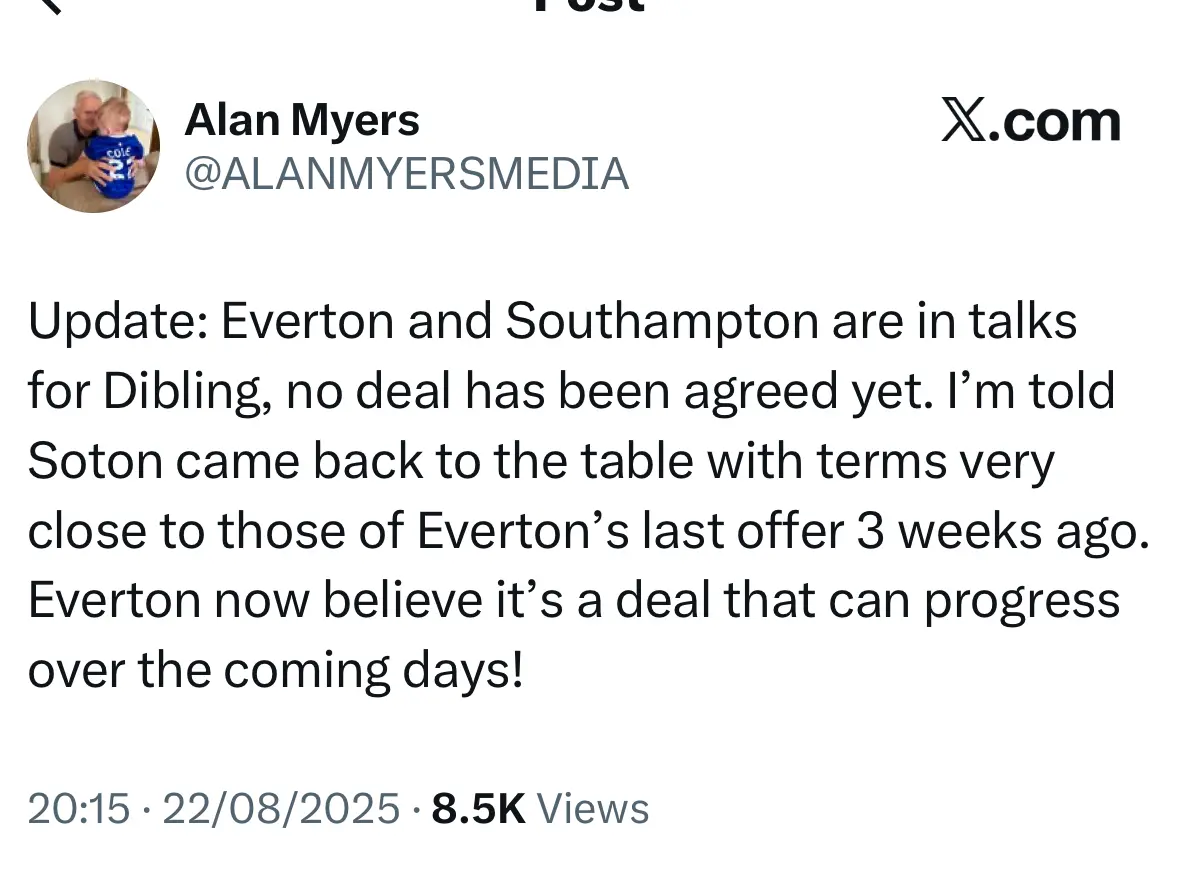Click the partially visible Post header title

tap(589, 6)
